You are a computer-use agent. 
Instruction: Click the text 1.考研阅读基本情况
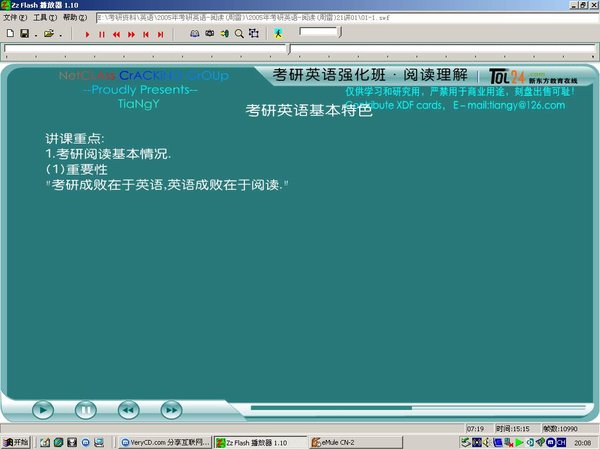tap(108, 154)
